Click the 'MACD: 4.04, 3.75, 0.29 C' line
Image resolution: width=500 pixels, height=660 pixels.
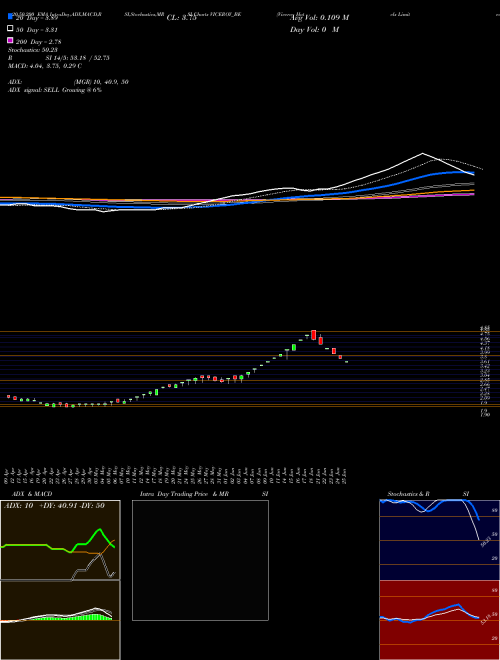[x=45, y=66]
